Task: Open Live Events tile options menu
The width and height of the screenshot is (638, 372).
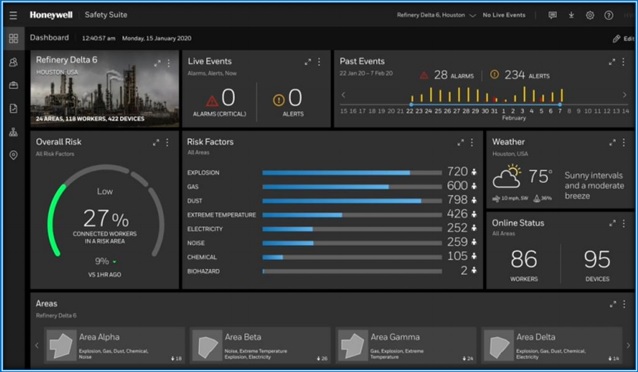Action: [319, 62]
